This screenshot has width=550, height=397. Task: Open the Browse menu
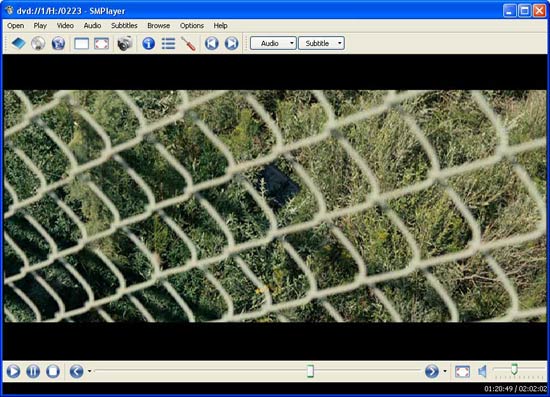pyautogui.click(x=159, y=26)
